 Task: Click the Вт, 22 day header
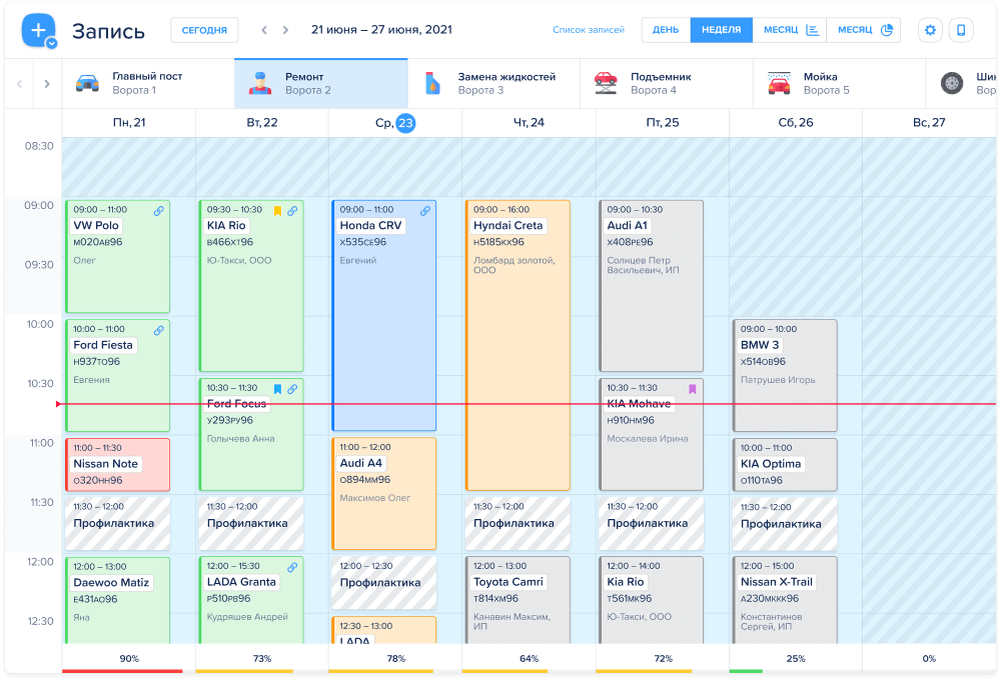click(262, 123)
